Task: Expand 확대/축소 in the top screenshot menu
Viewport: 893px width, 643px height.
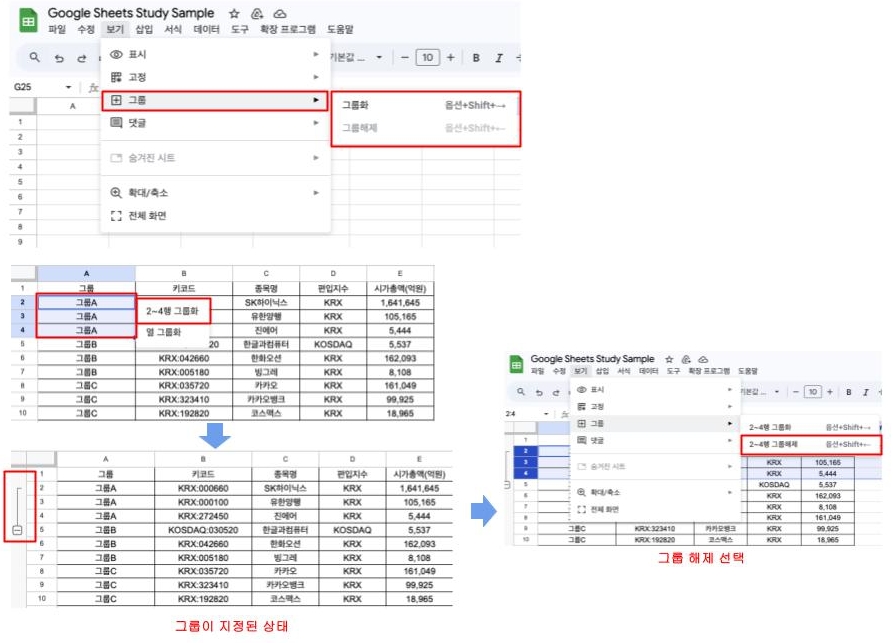Action: pos(215,193)
